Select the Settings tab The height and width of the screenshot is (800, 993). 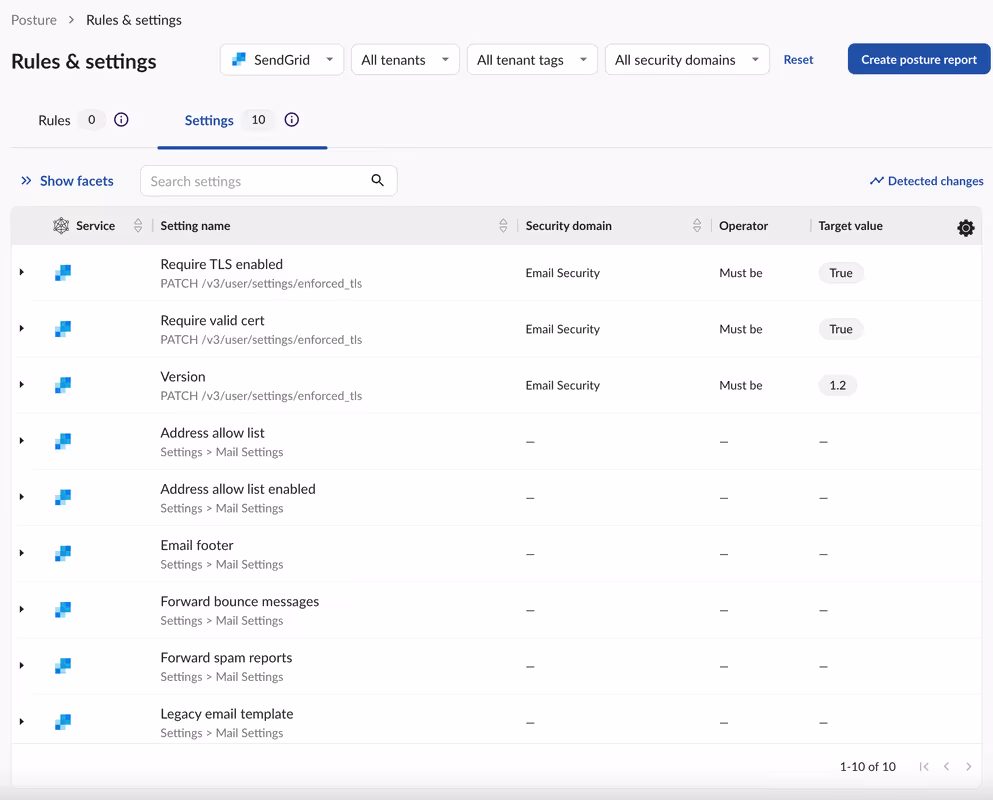pos(209,120)
